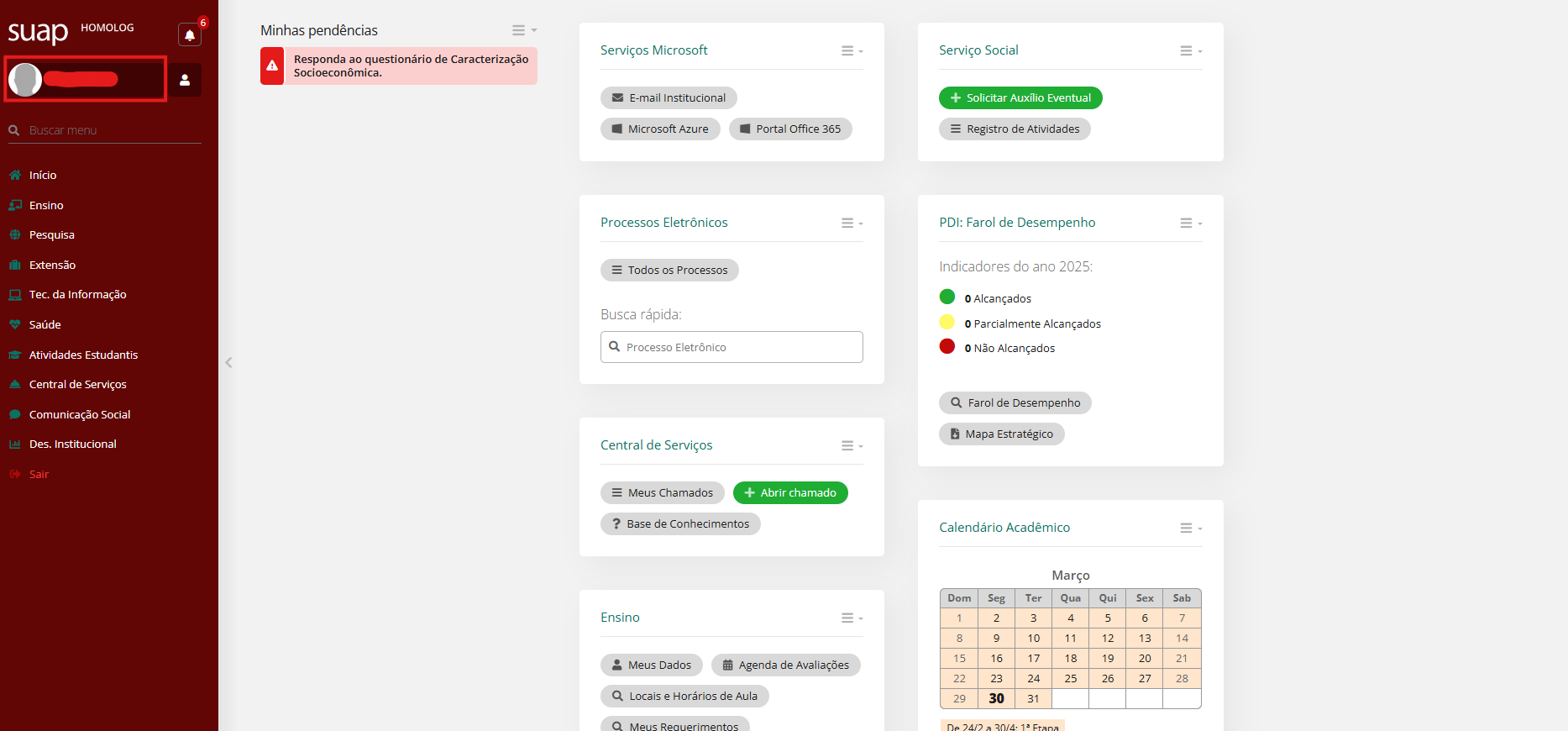Open the Serviços Microsoft panel options menu
1568x731 pixels.
[852, 51]
